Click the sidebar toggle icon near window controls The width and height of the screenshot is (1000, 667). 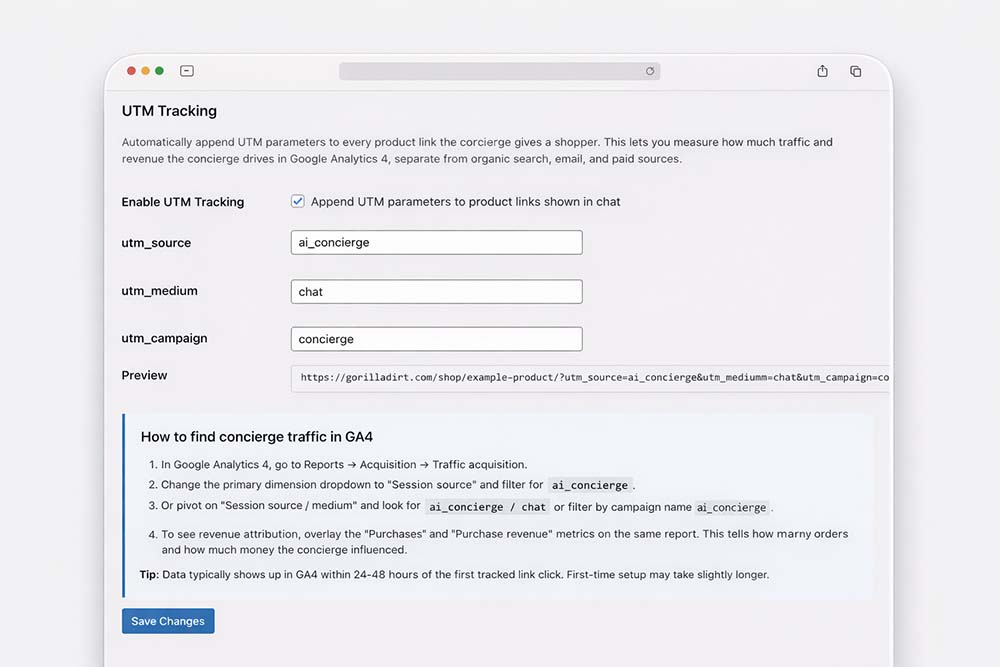(187, 71)
